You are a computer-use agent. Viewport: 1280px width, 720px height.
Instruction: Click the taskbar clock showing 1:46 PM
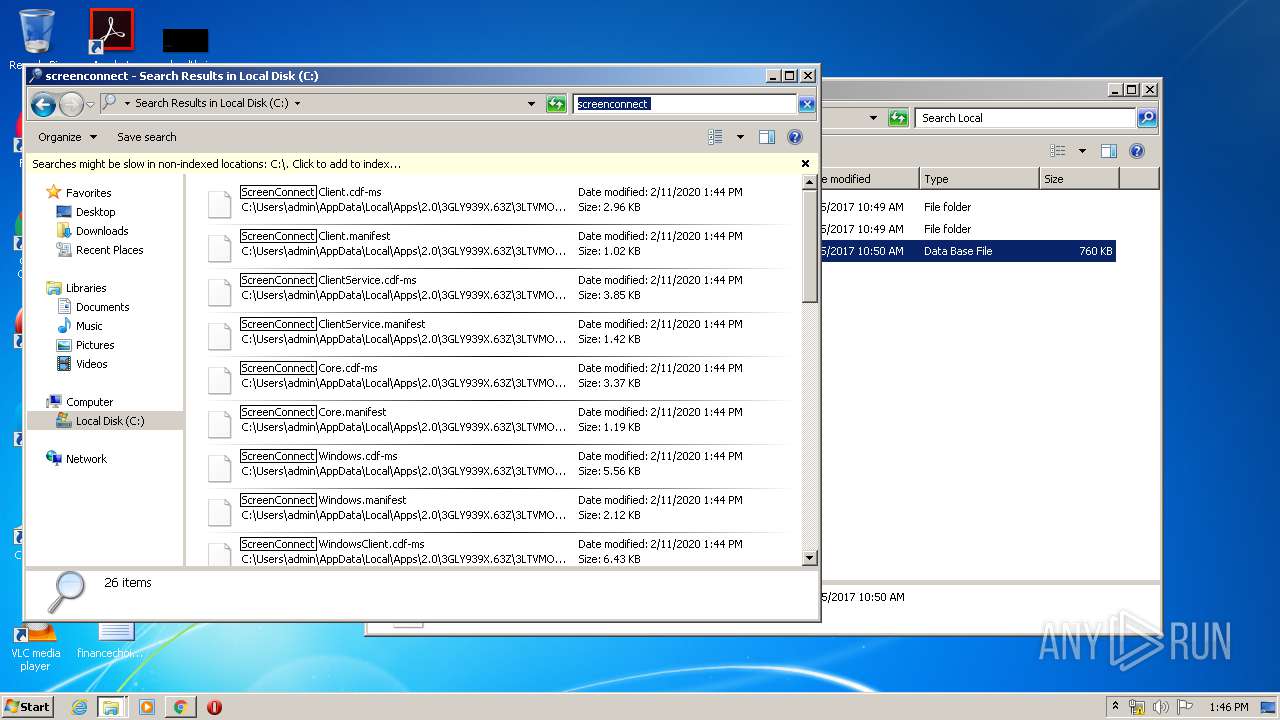[1228, 707]
